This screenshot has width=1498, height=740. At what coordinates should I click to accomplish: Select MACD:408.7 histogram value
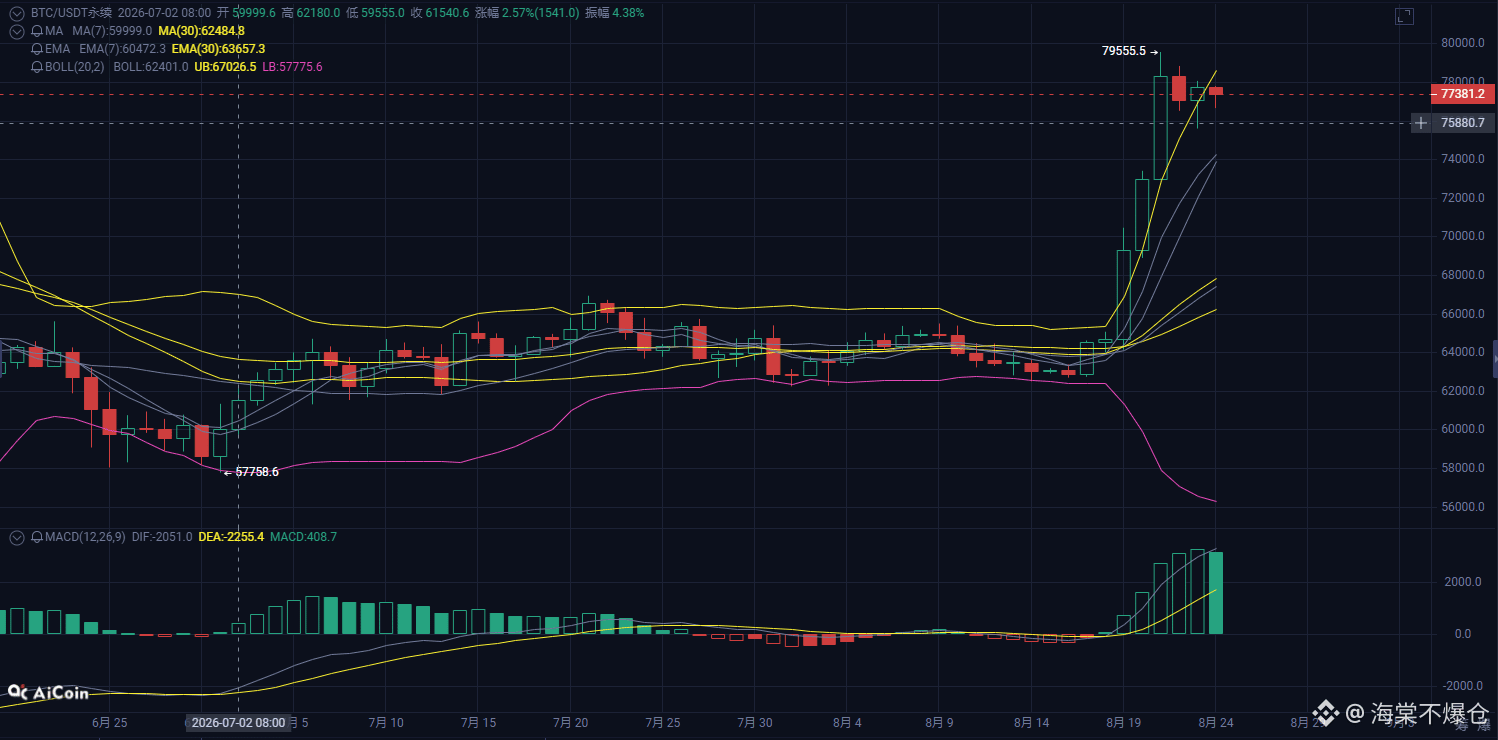303,537
